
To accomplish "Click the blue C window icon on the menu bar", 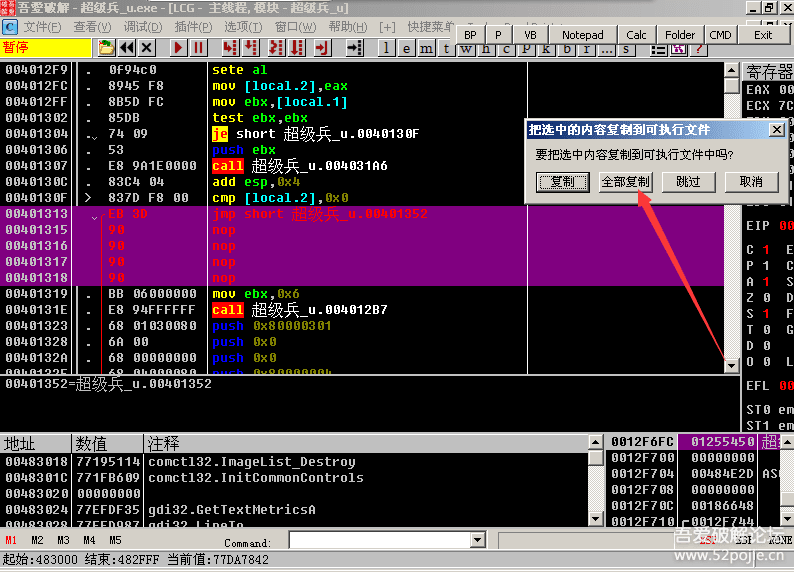I will [x=10, y=26].
